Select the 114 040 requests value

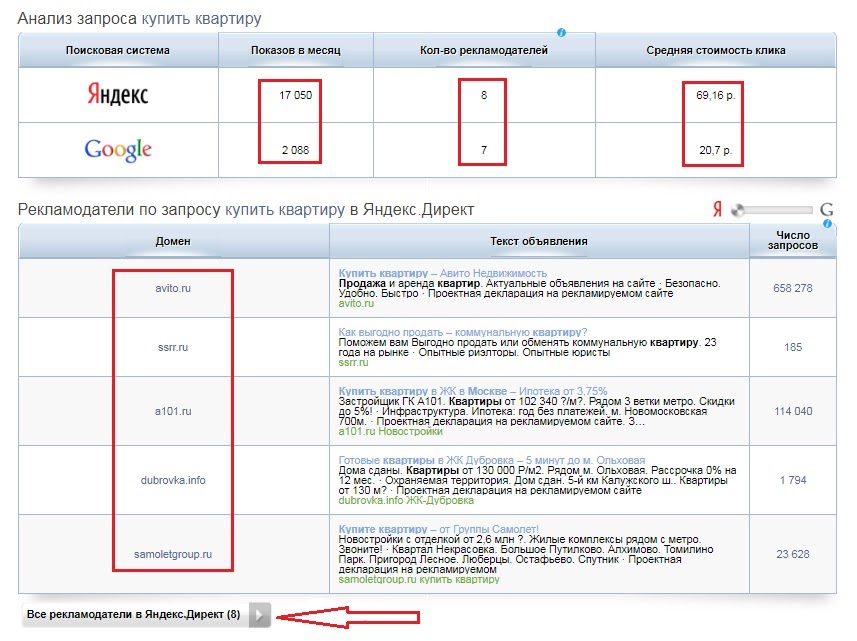pos(793,411)
